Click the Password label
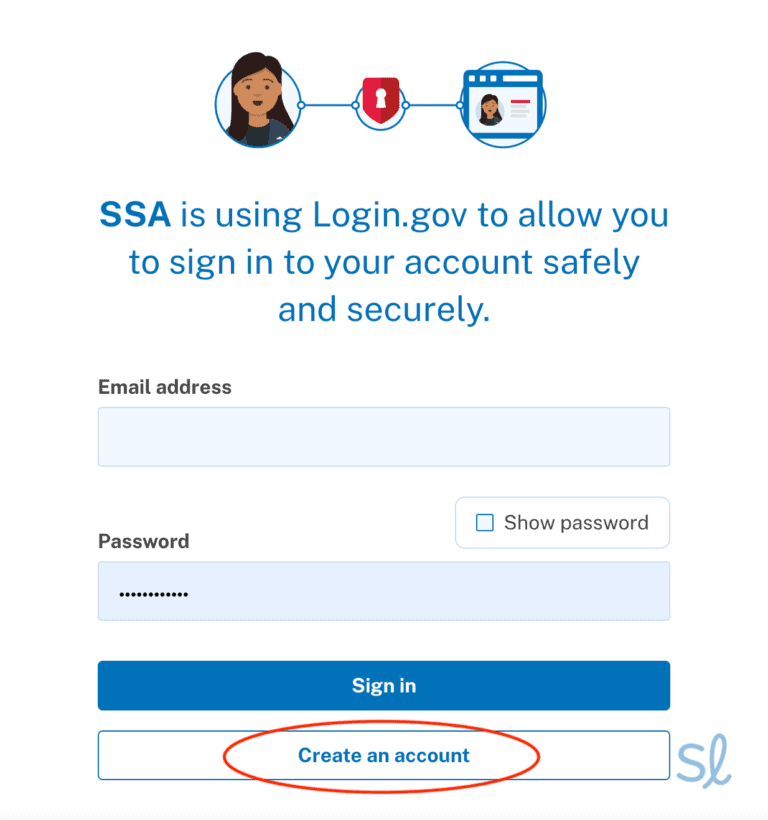768x820 pixels. pos(143,541)
